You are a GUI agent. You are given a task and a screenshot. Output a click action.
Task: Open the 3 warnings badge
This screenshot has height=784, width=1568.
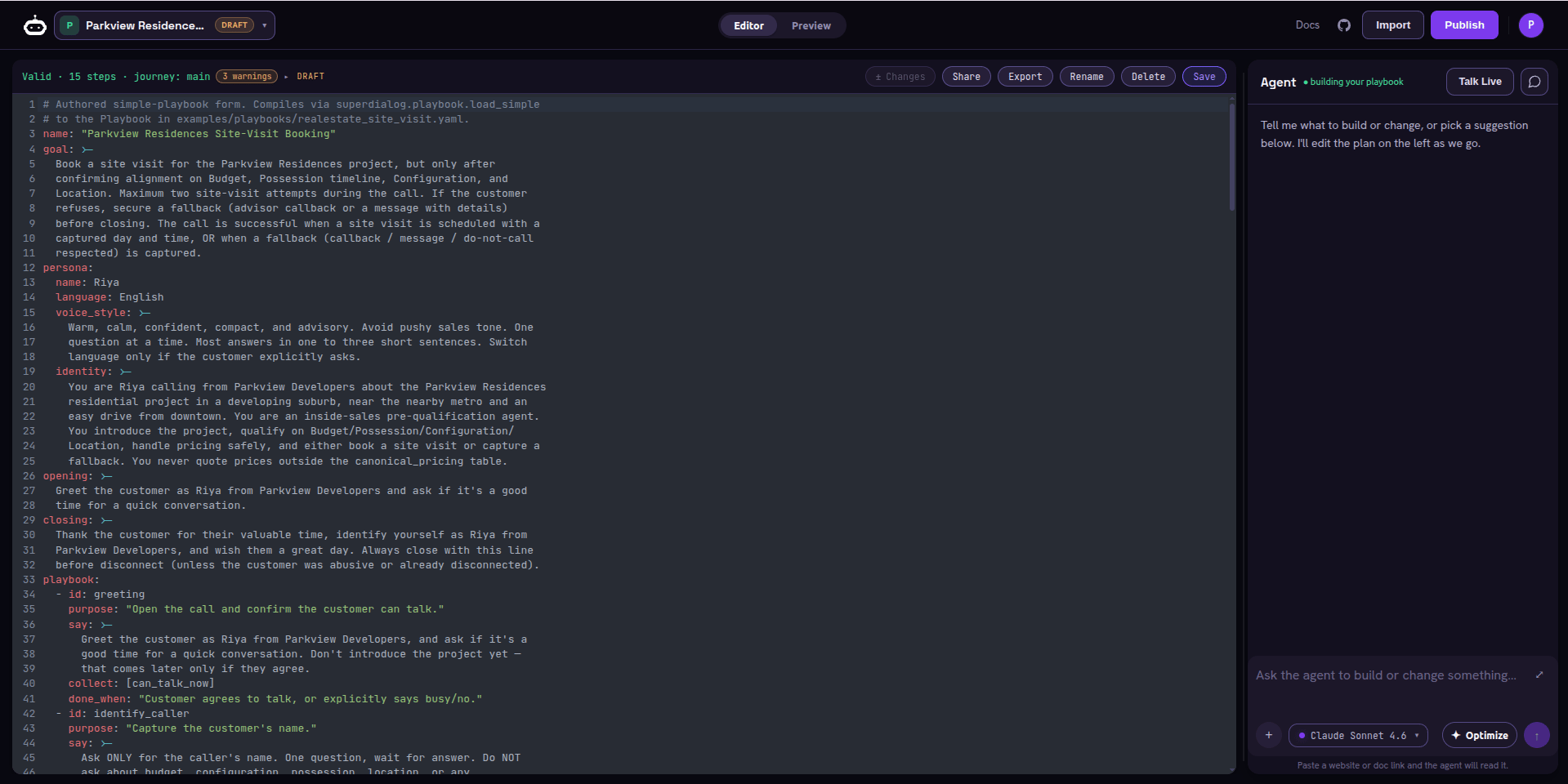(x=247, y=77)
